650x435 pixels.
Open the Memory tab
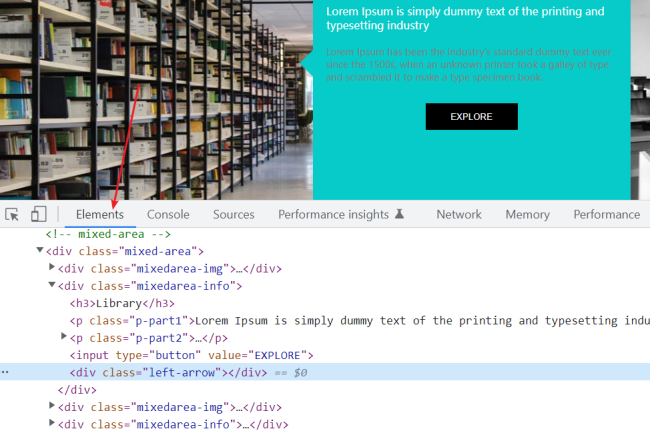coord(527,214)
